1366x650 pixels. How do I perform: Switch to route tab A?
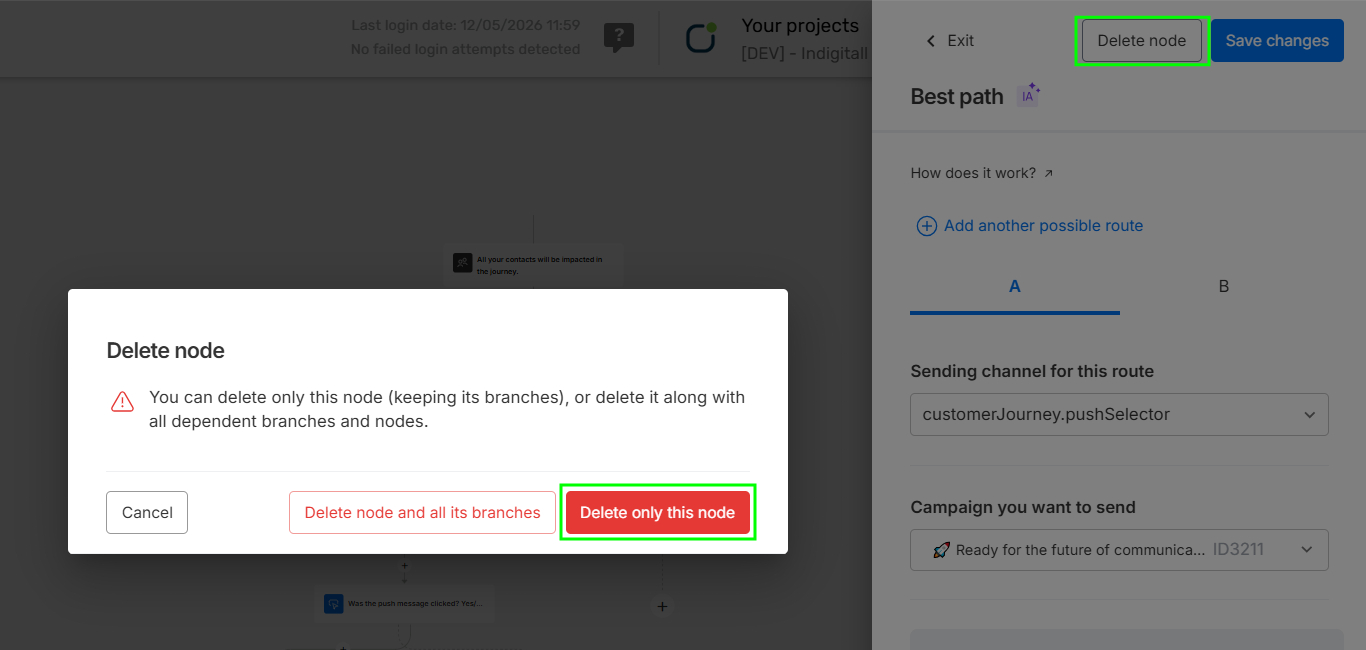[1015, 287]
